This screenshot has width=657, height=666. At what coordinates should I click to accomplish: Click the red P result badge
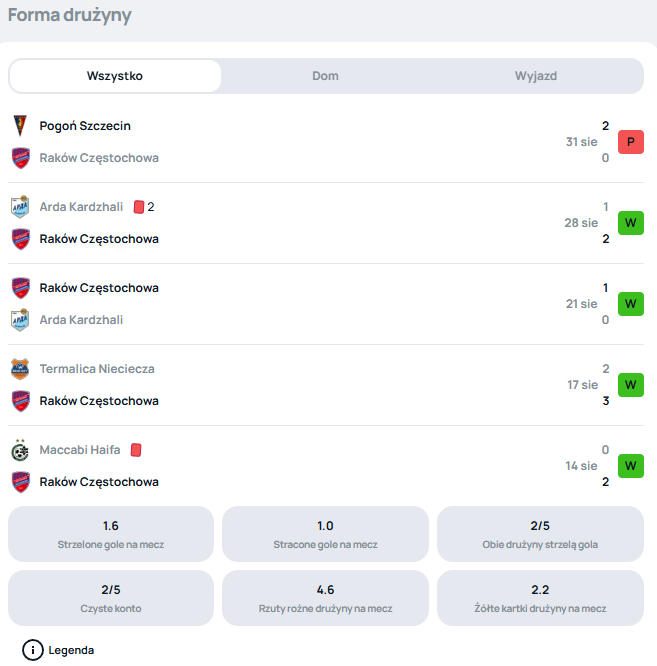[x=631, y=142]
